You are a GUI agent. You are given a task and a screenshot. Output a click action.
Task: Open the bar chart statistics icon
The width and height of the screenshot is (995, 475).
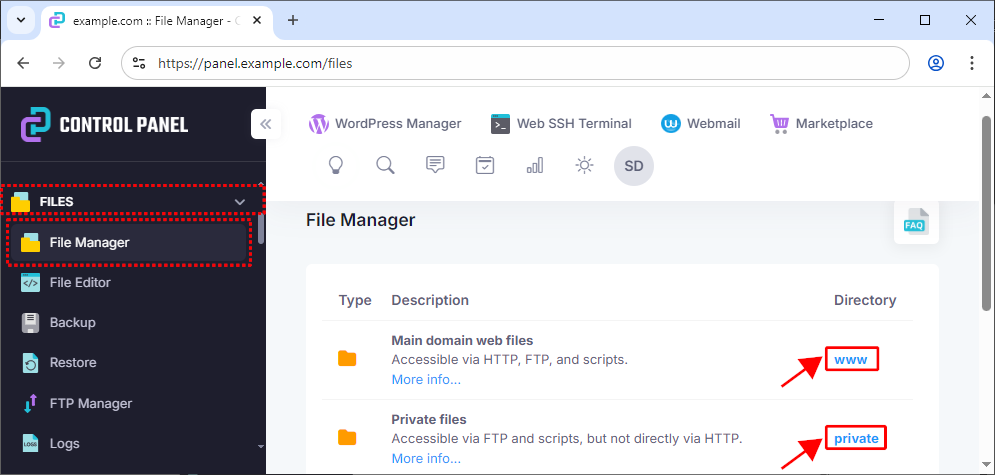coord(534,166)
